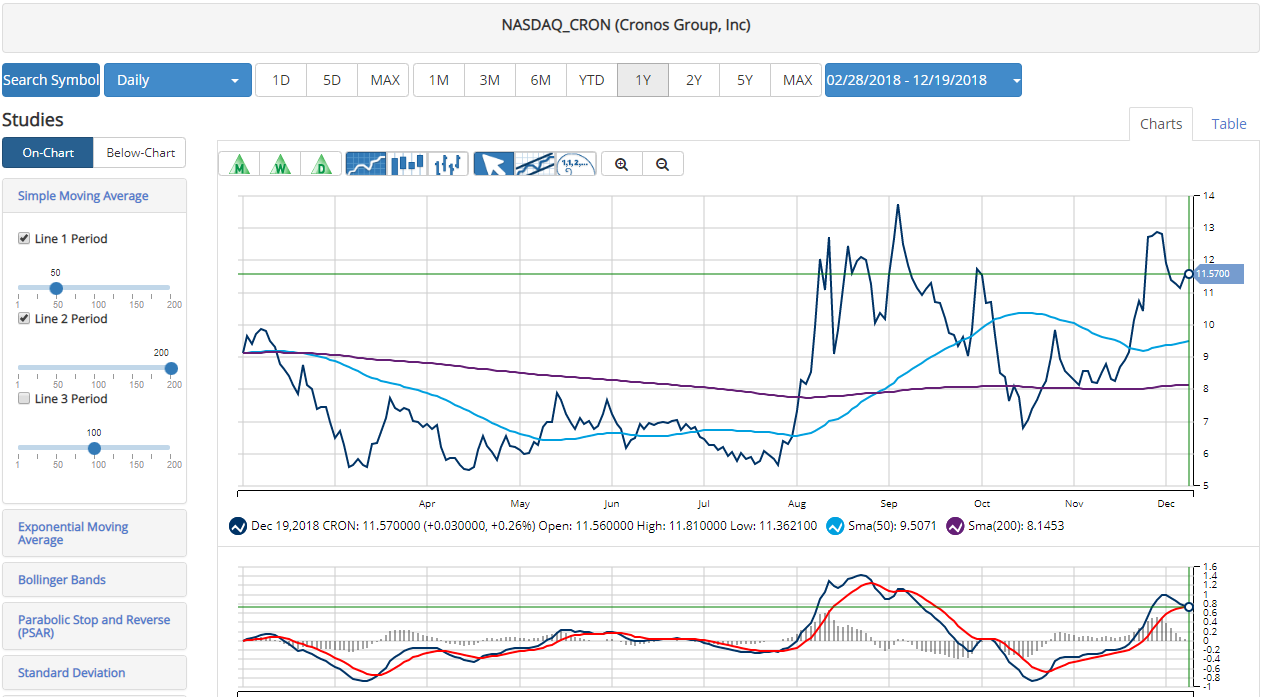Collapse the Simple Moving Average section
The width and height of the screenshot is (1262, 697).
click(94, 196)
